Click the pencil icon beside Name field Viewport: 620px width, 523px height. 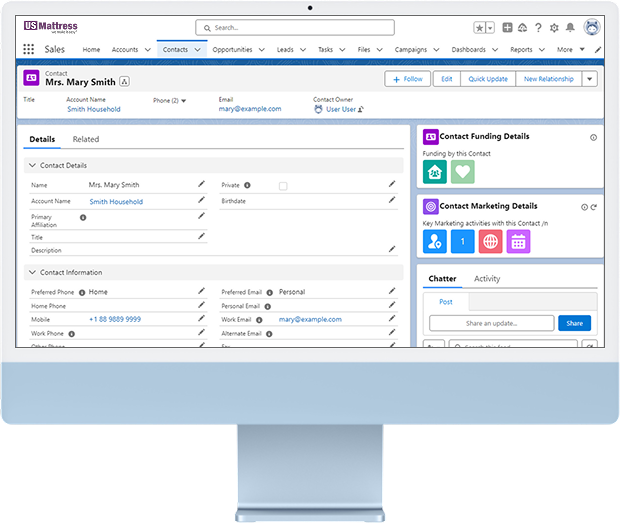[x=201, y=184]
